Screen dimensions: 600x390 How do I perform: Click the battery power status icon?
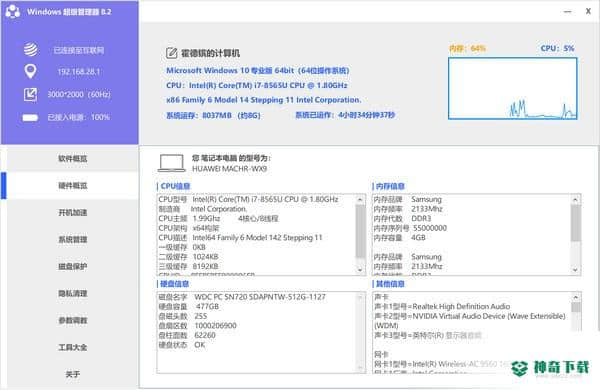coord(30,117)
